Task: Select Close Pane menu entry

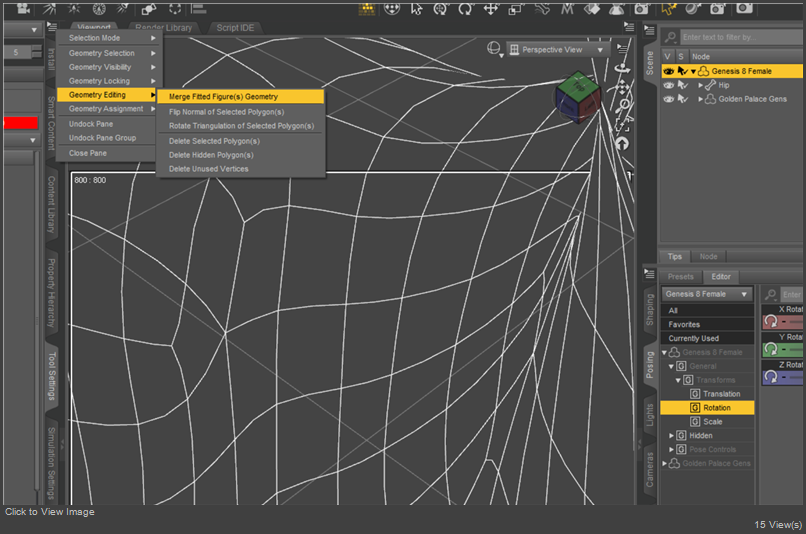Action: (x=106, y=153)
